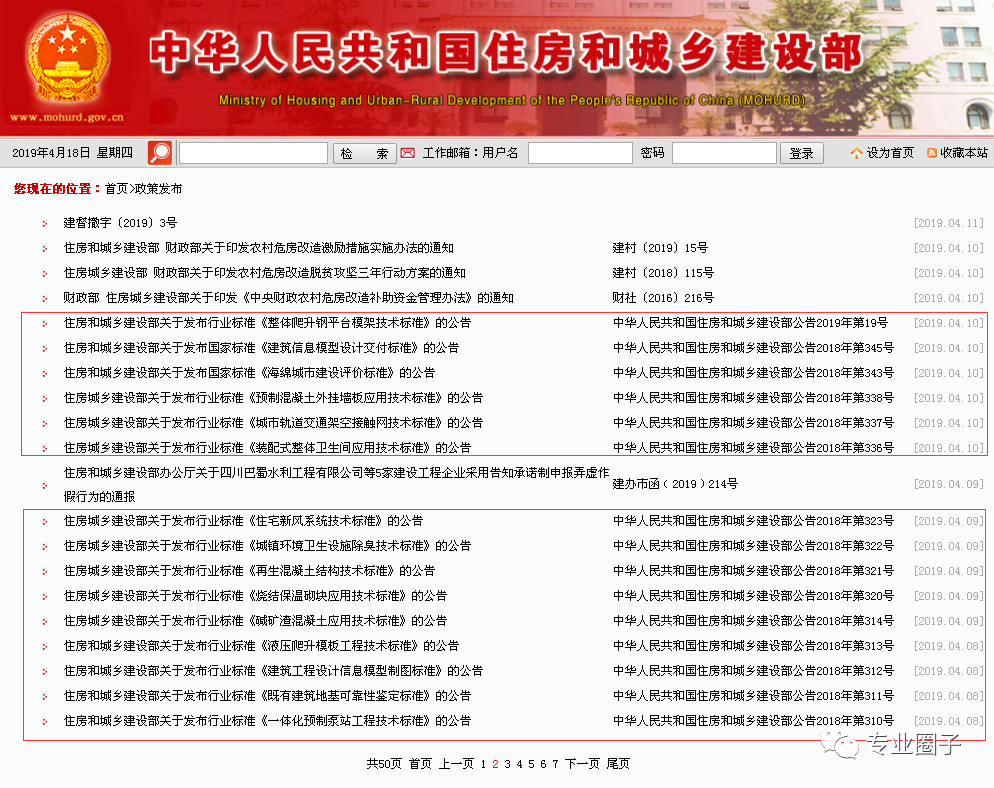Click 公告2018年第310号 document number

(753, 721)
